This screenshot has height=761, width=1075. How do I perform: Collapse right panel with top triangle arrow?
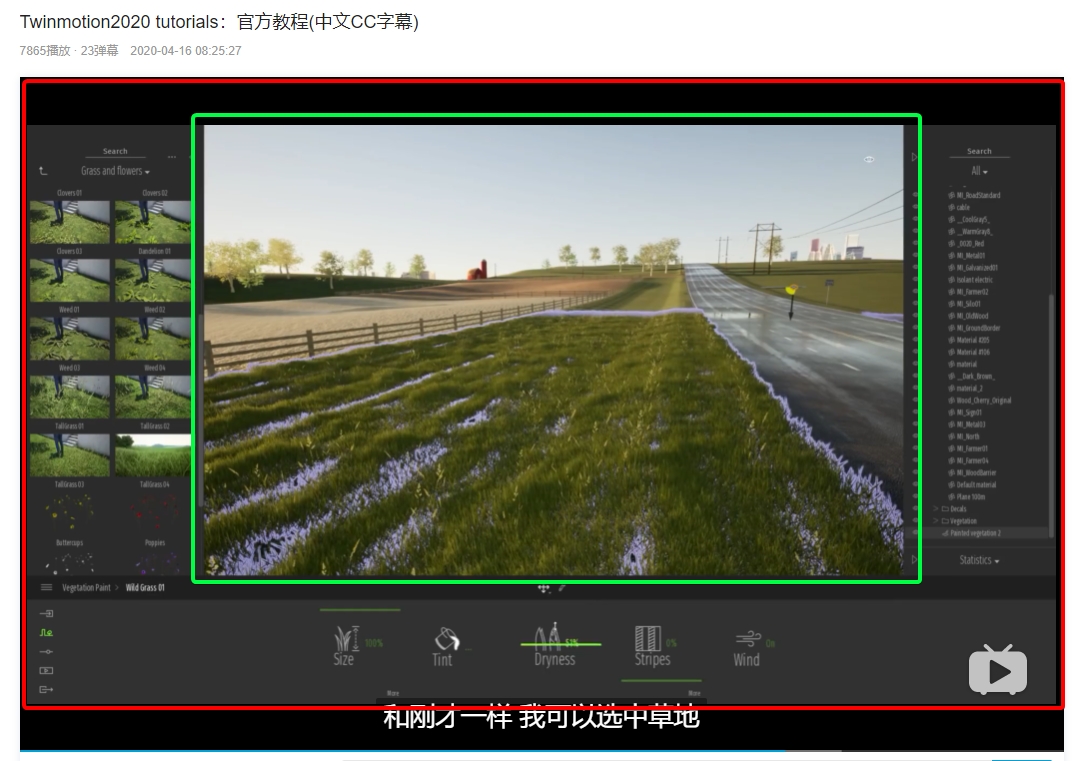(x=914, y=157)
